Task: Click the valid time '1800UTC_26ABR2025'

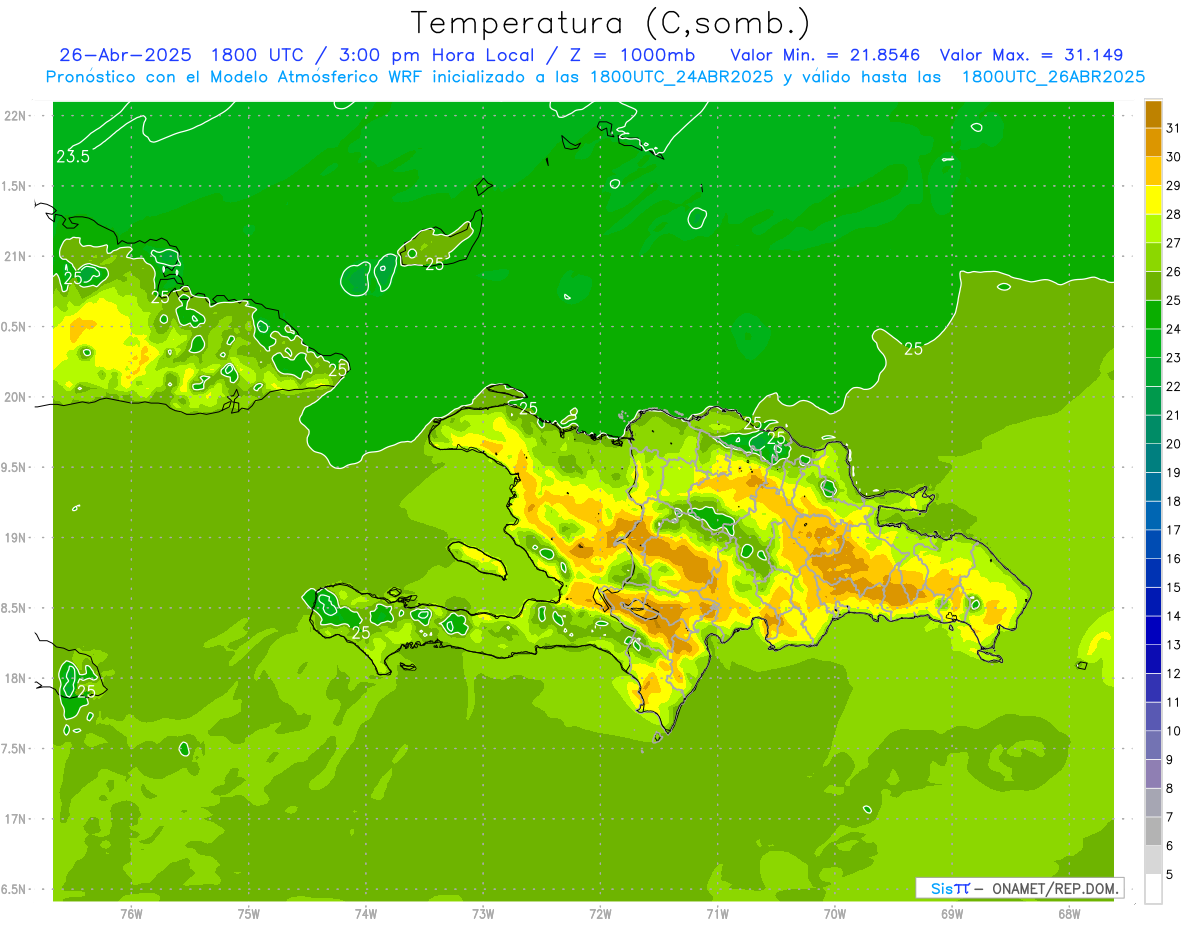Action: coord(1053,77)
